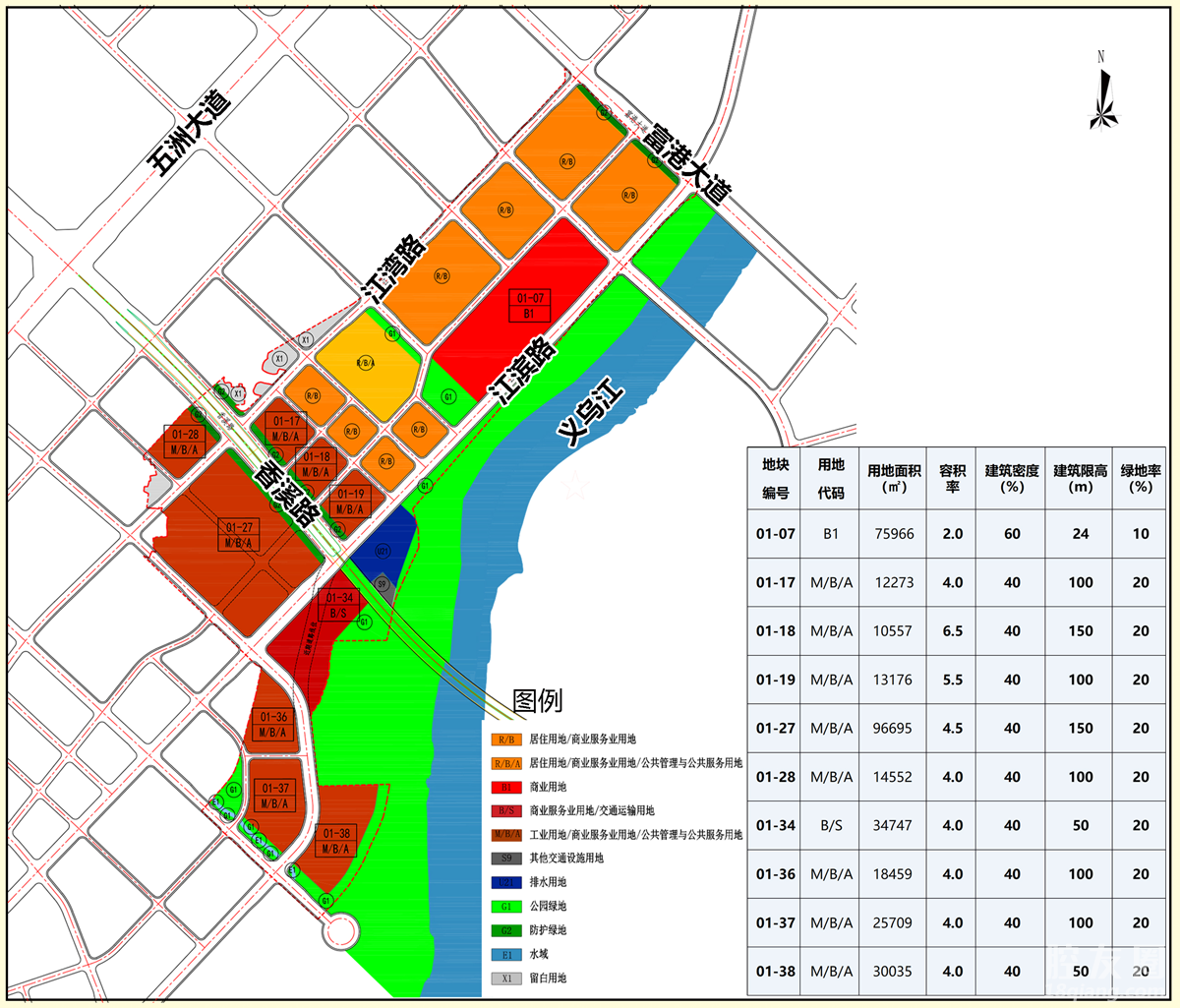Screen dimensions: 1180x1008
Task: Click the 图例 legend heading
Action: coord(537,700)
